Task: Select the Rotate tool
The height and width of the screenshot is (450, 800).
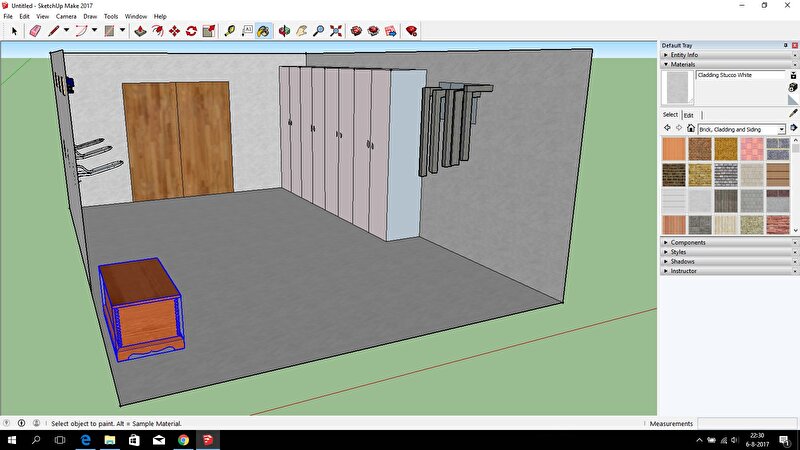Action: [191, 31]
